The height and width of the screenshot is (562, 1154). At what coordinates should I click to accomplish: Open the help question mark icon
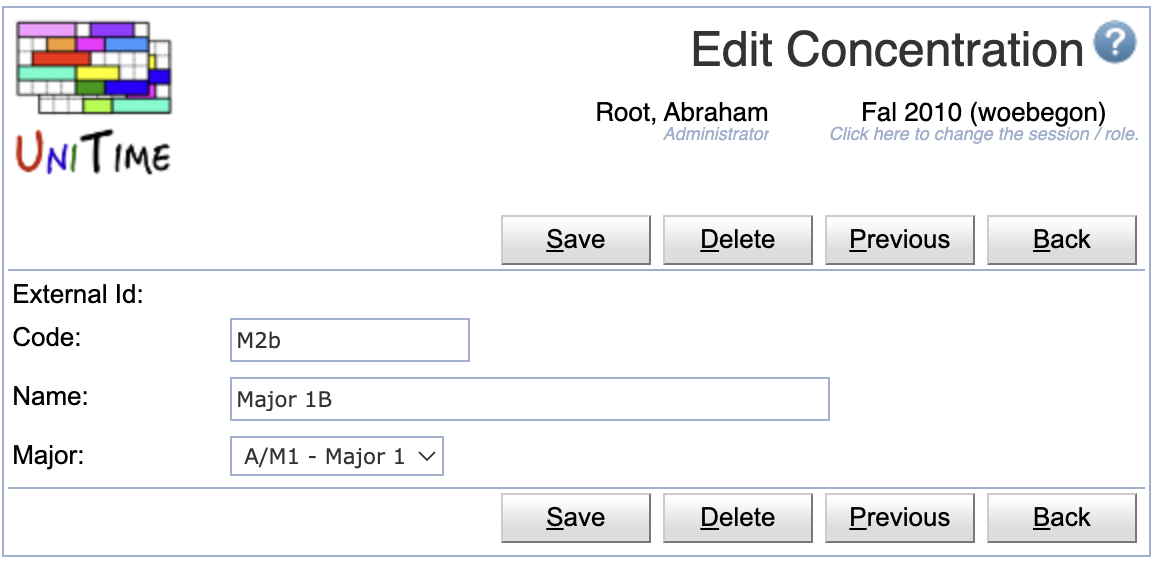pos(1114,43)
